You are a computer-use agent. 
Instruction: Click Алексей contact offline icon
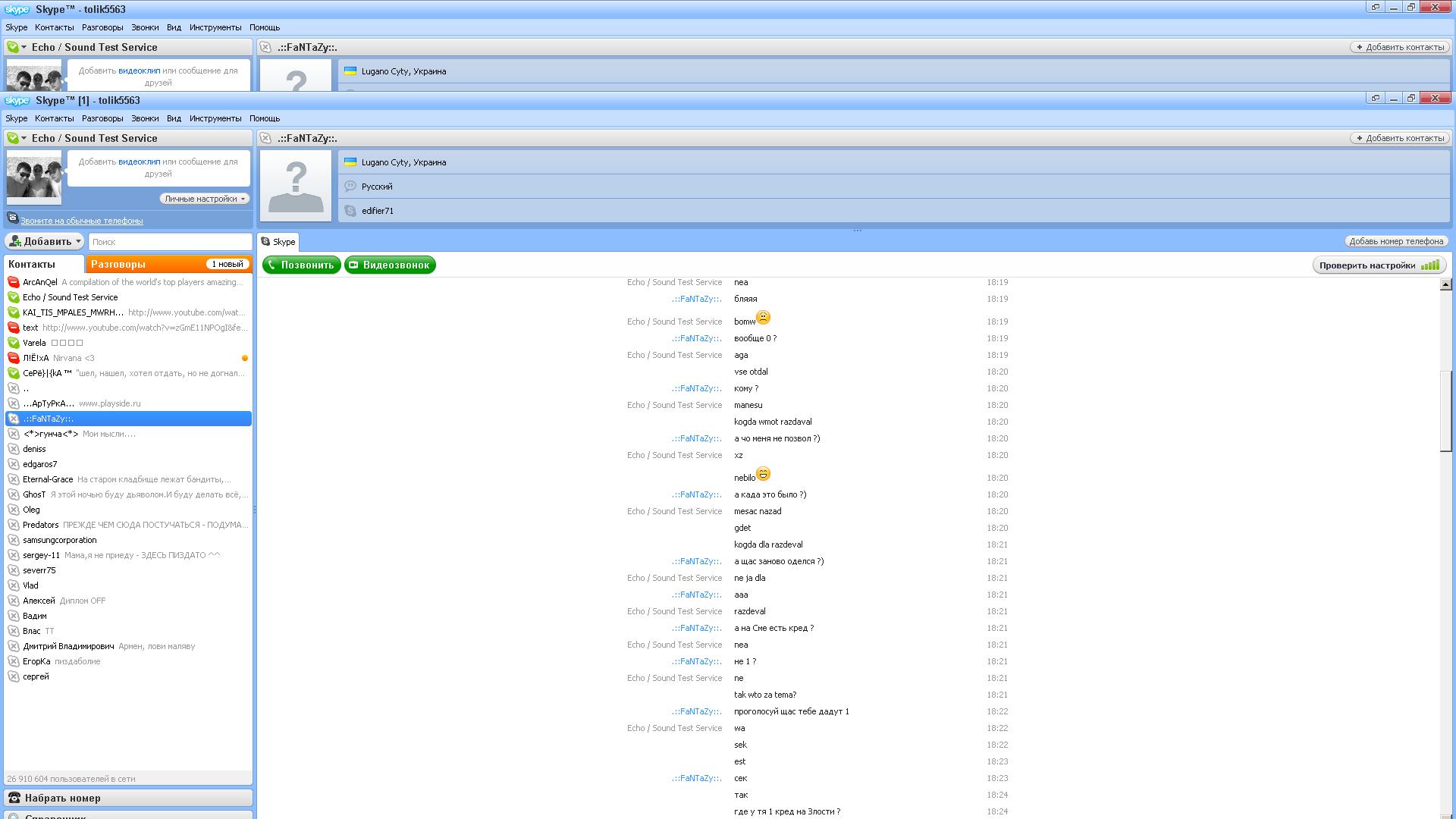[x=14, y=601]
